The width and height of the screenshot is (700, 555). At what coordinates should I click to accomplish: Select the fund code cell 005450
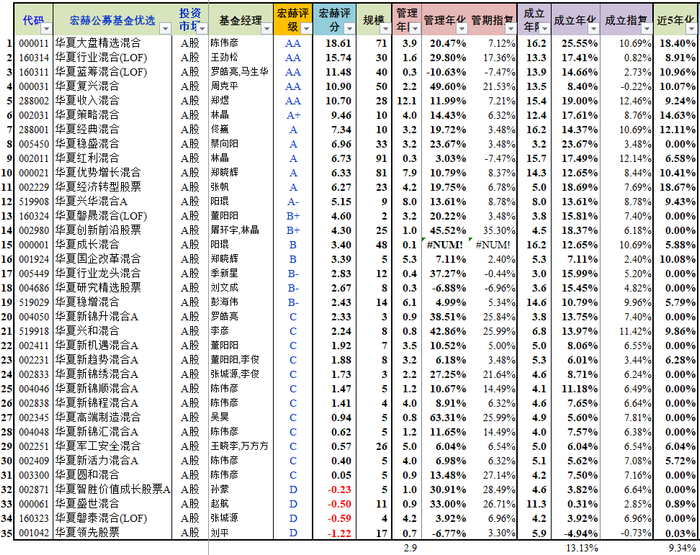34,144
